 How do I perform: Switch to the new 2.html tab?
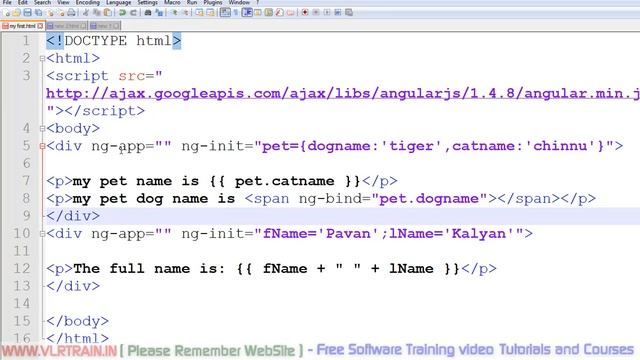[67, 26]
